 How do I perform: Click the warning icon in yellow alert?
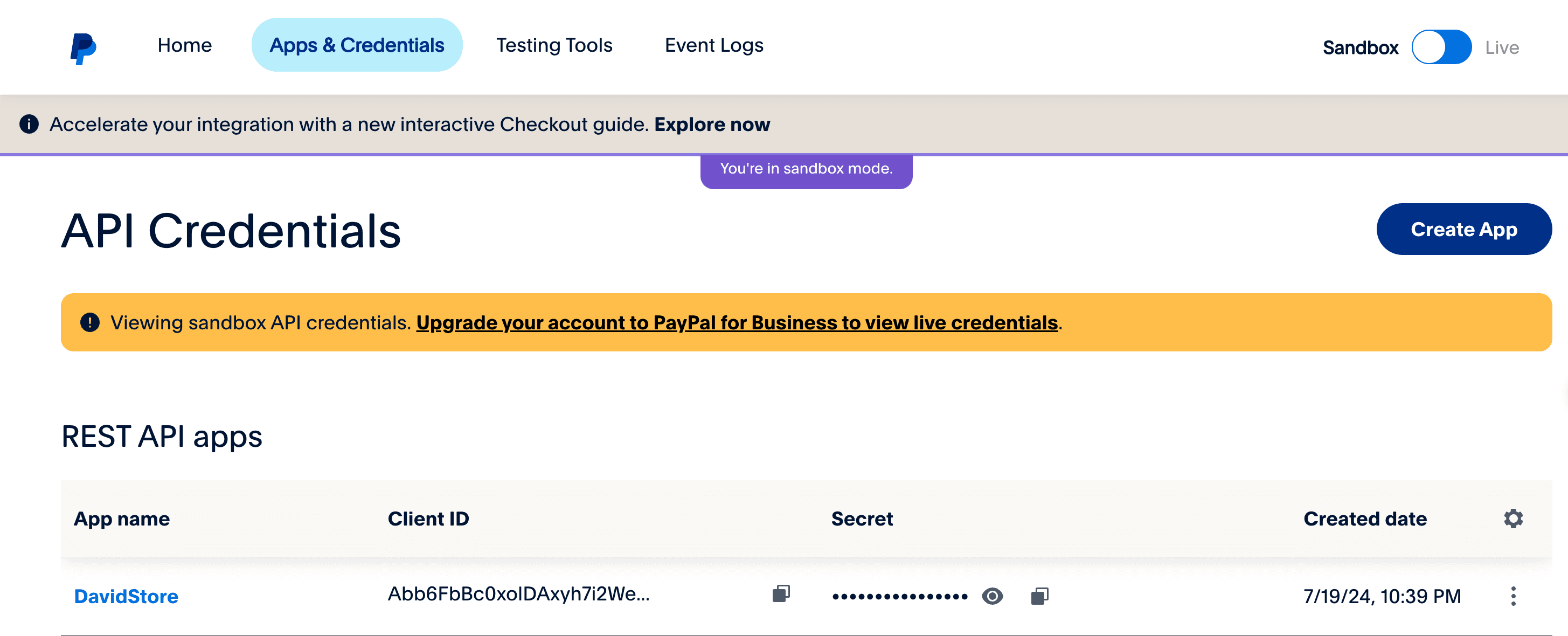90,322
